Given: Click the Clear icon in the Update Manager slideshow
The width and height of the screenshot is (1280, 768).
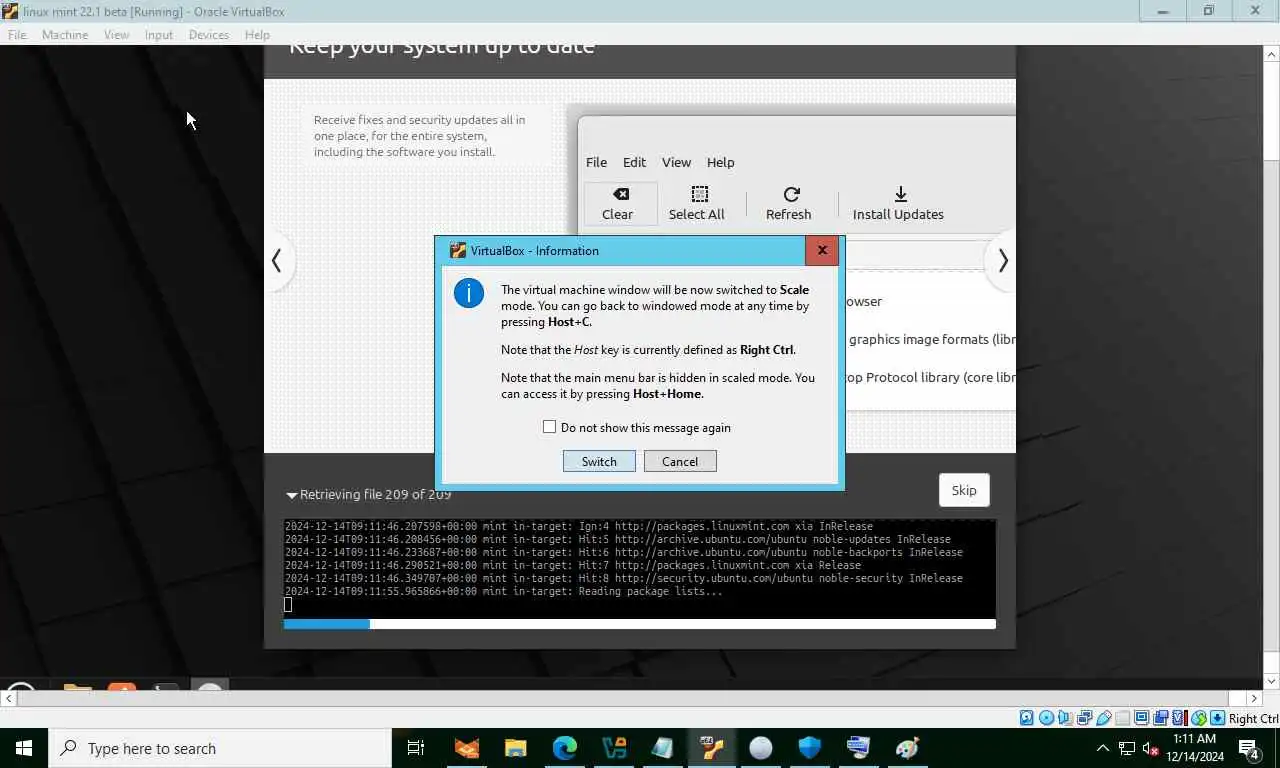Looking at the screenshot, I should click(x=620, y=194).
